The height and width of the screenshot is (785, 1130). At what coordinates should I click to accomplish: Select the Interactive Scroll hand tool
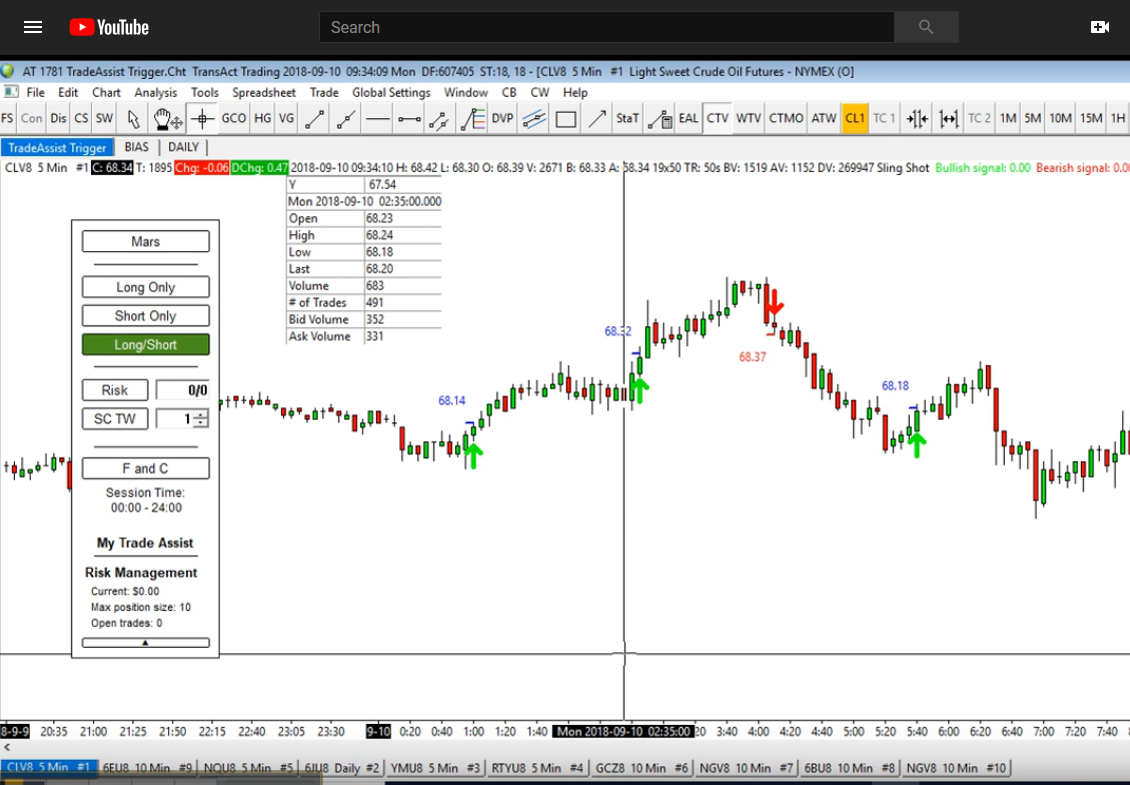click(x=167, y=119)
